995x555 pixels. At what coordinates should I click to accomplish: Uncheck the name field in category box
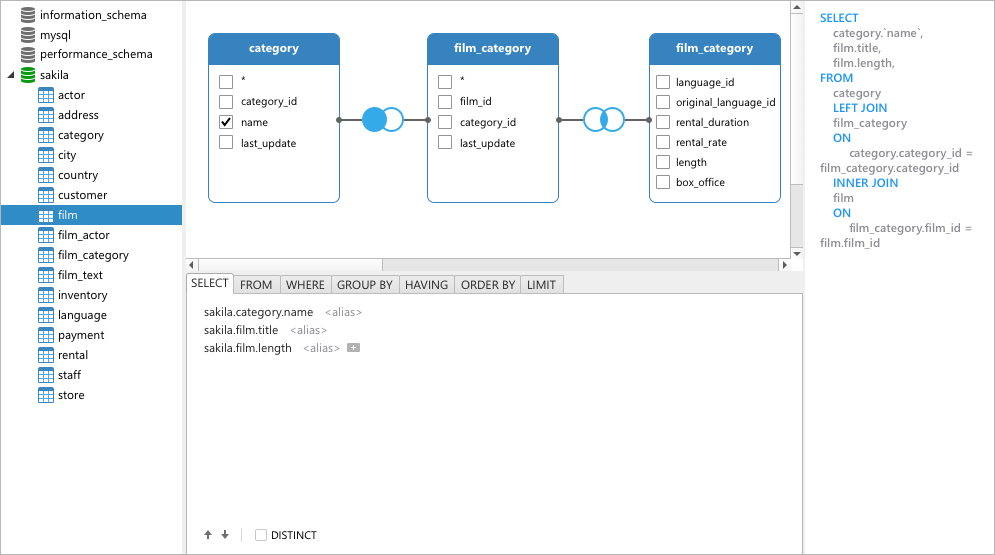tap(226, 122)
